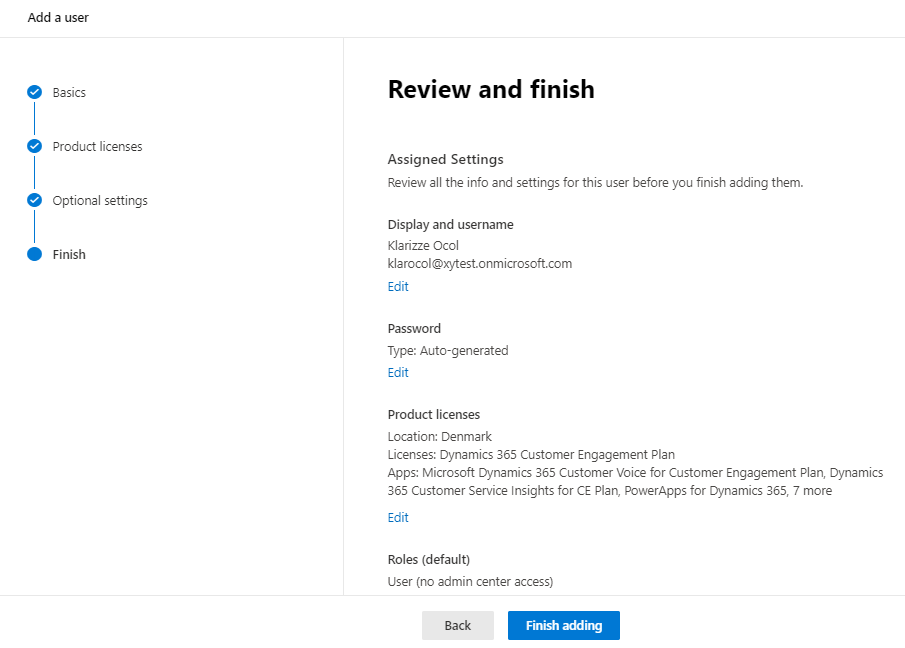Click the Klarizze Ocol display name
This screenshot has width=905, height=648.
click(423, 245)
